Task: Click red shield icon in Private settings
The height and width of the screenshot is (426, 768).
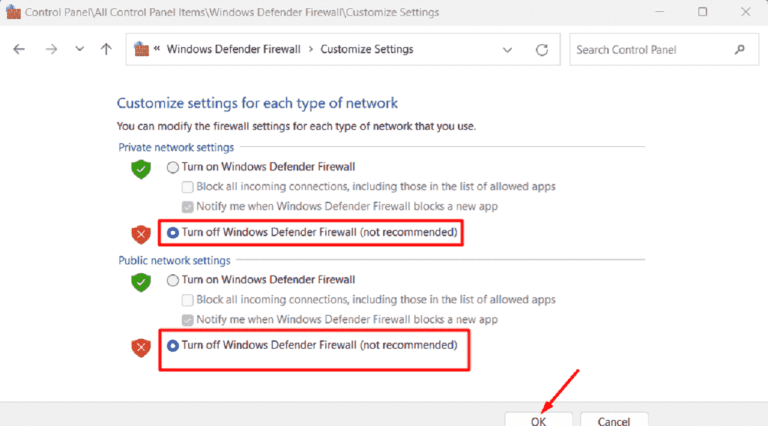Action: tap(141, 235)
